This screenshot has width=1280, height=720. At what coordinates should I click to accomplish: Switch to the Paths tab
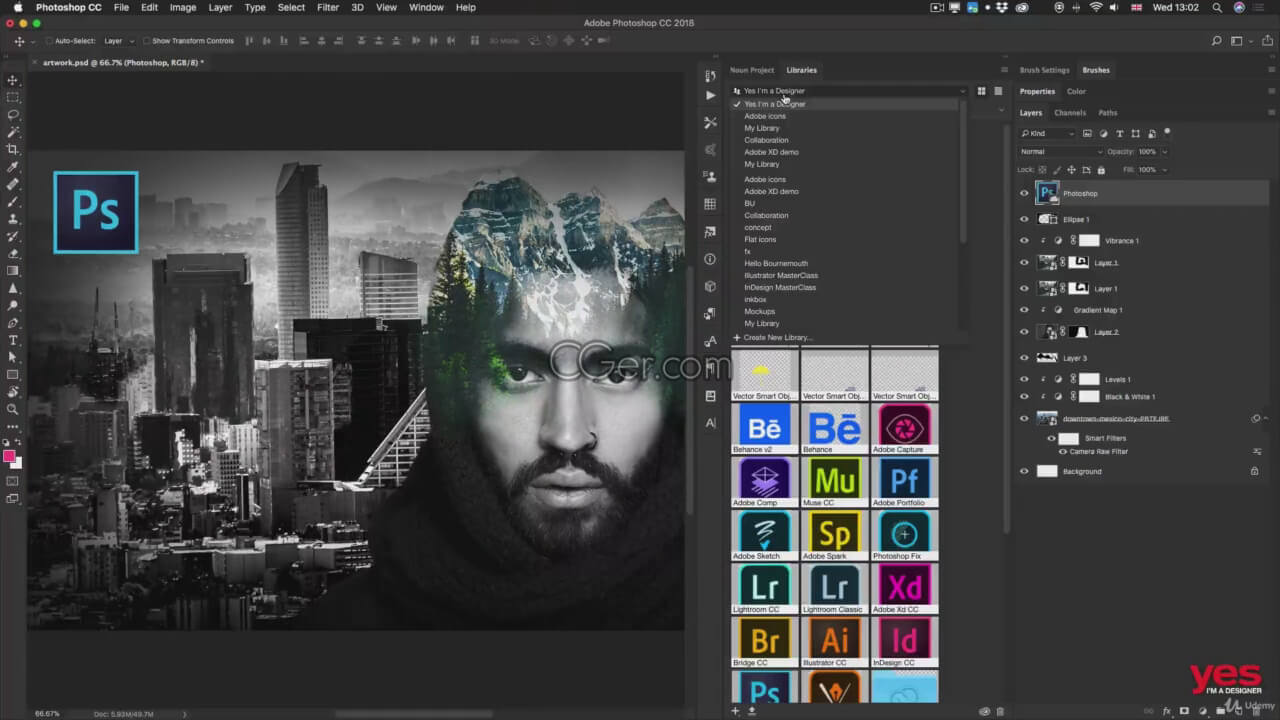coord(1107,113)
